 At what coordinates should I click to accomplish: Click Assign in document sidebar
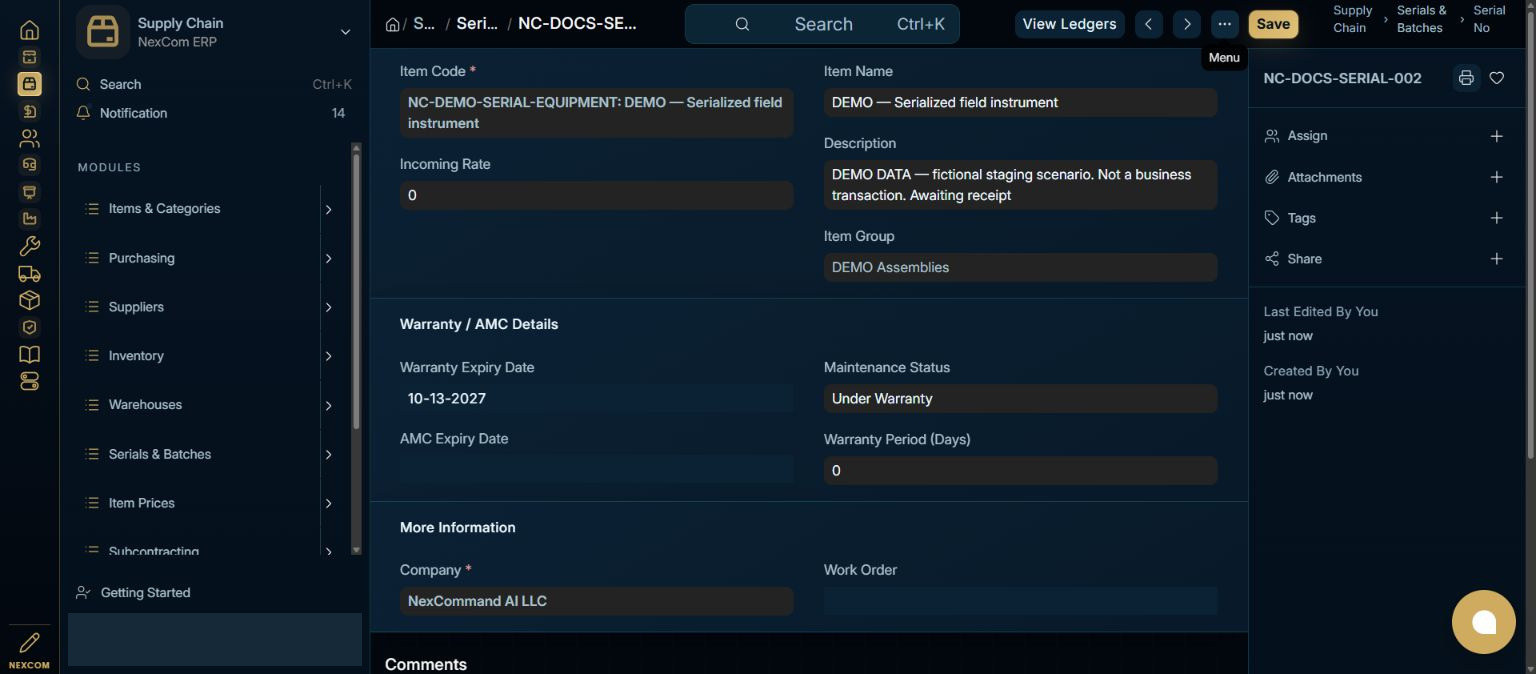1307,136
